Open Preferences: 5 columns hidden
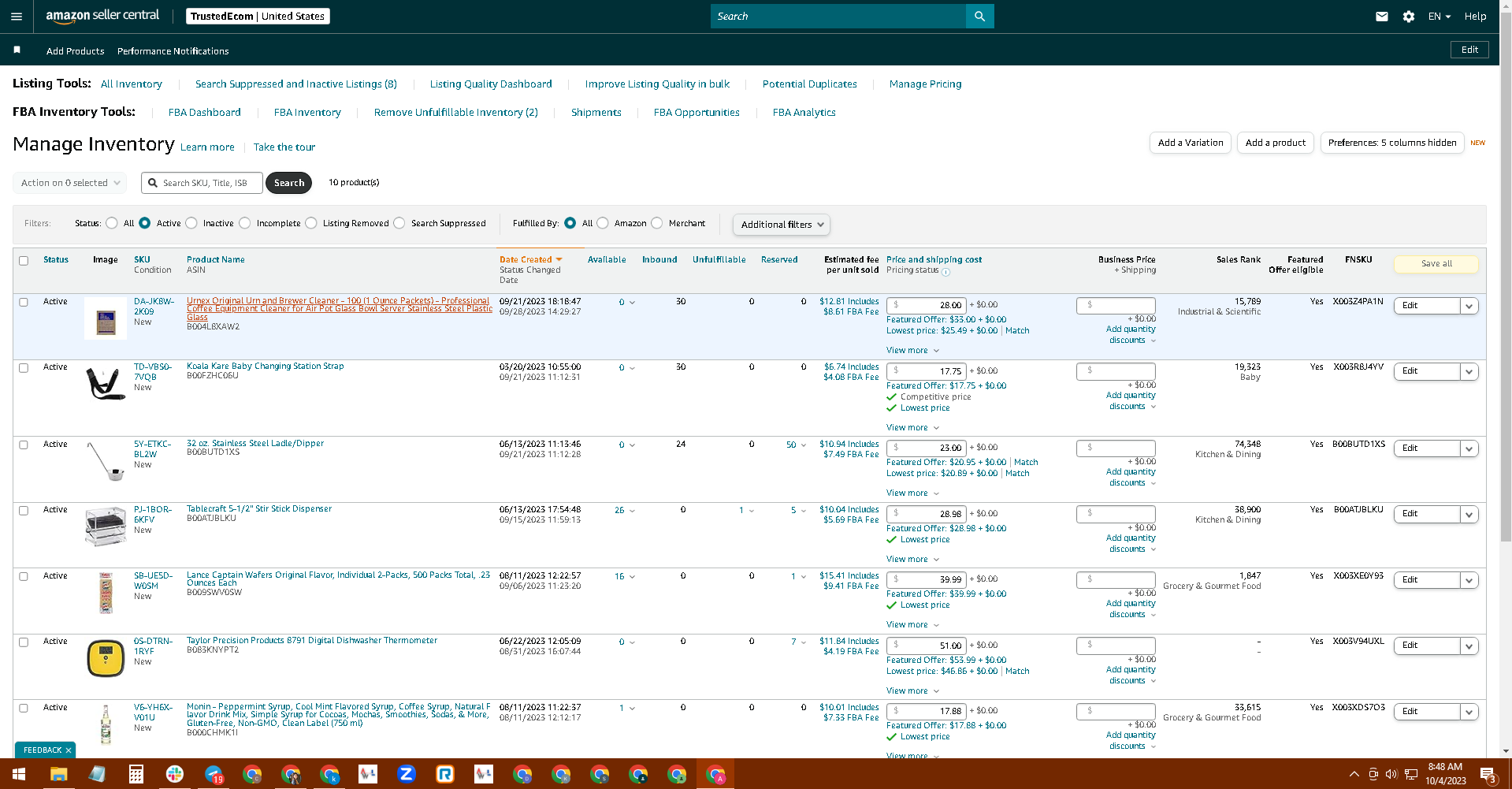The height and width of the screenshot is (789, 1512). coord(1392,143)
